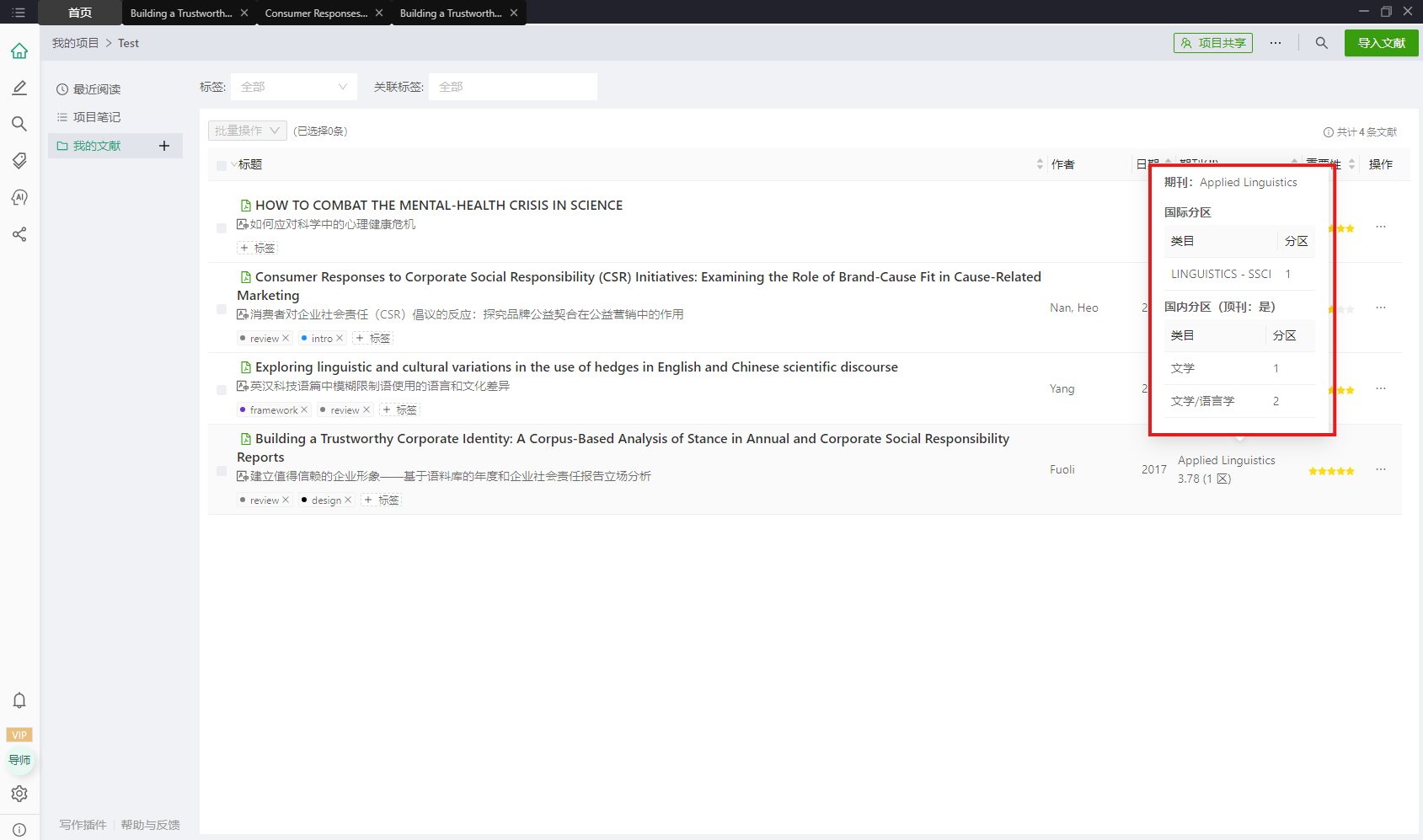This screenshot has height=840, width=1423.
Task: Sort by the 标题 column arrows
Action: tap(1040, 164)
